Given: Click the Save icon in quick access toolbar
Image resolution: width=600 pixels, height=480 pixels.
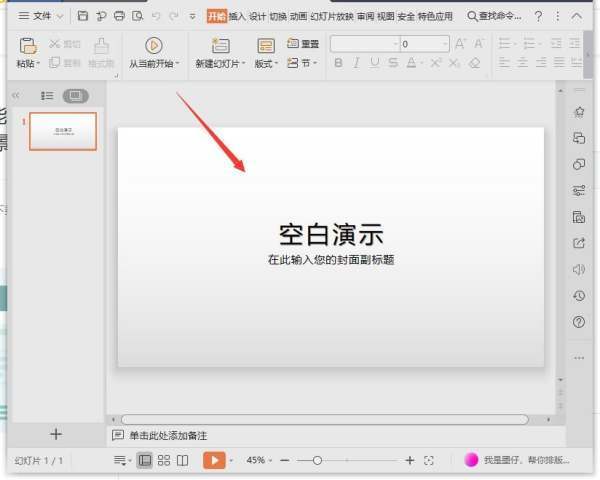Looking at the screenshot, I should click(83, 16).
